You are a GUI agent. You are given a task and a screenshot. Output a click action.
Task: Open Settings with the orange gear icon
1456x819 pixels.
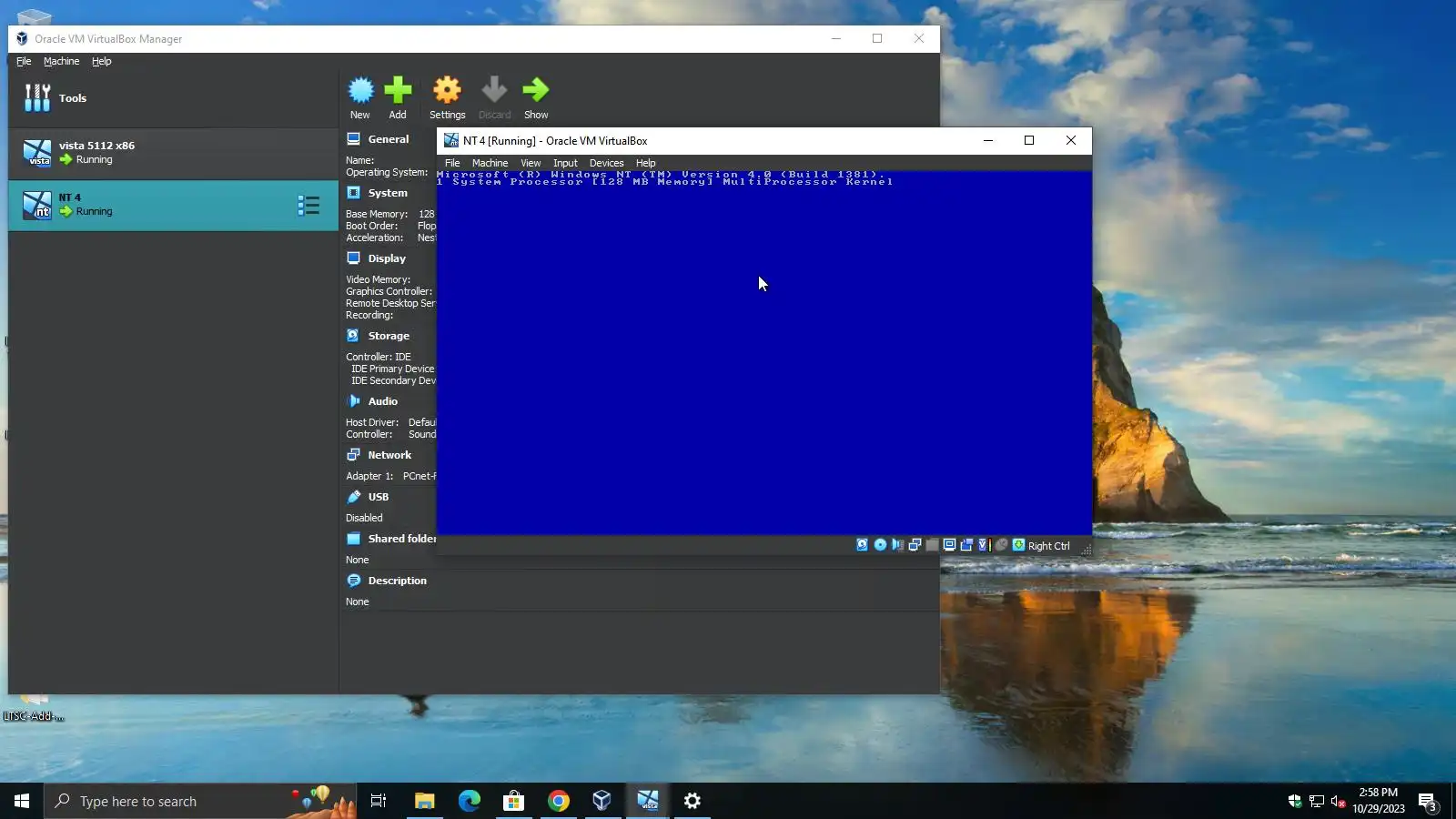pos(447,90)
